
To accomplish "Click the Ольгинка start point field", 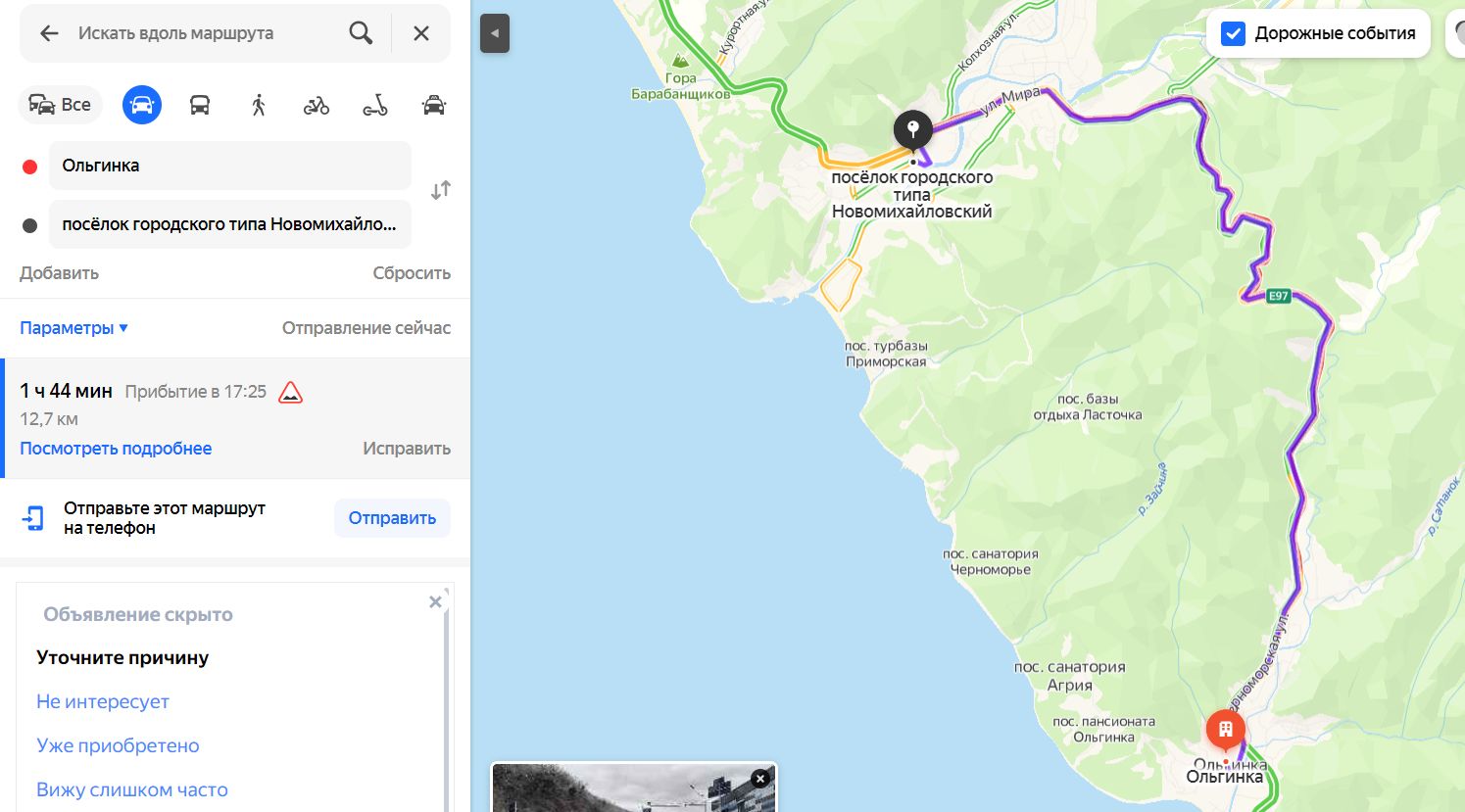I will (x=229, y=166).
